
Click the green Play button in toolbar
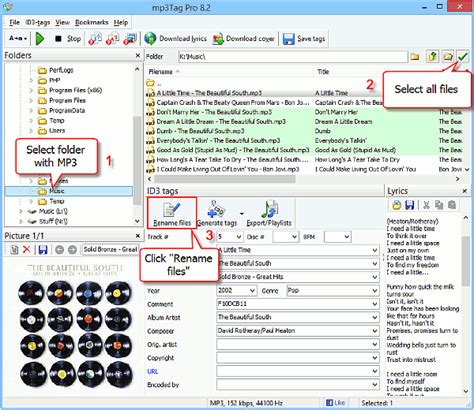[x=40, y=39]
